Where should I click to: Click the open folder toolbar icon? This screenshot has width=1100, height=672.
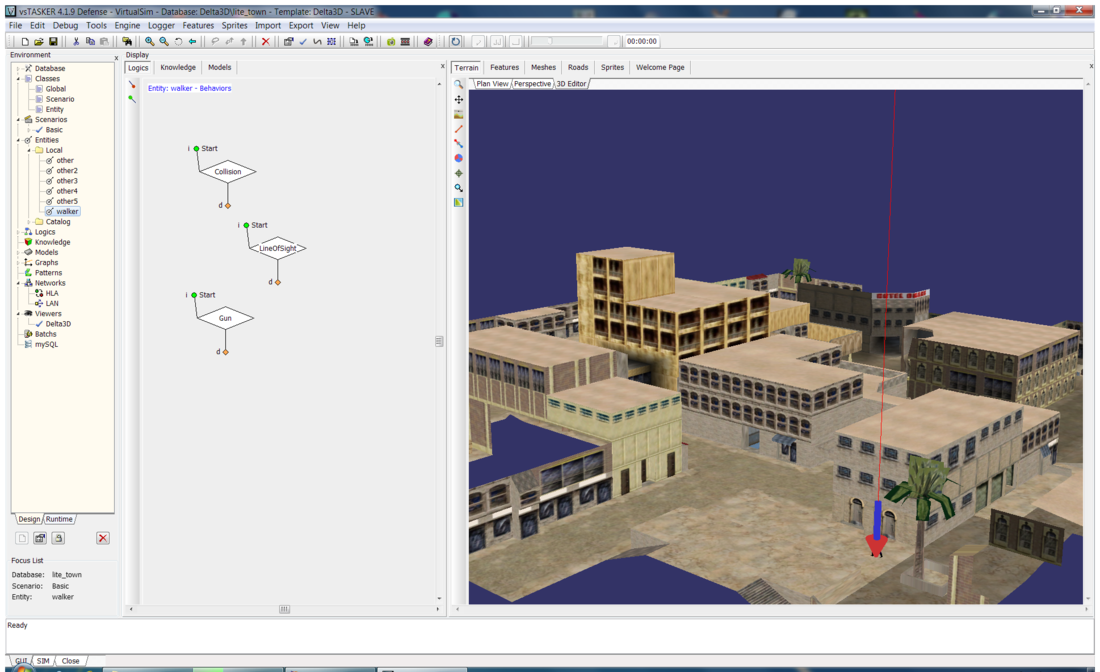39,42
